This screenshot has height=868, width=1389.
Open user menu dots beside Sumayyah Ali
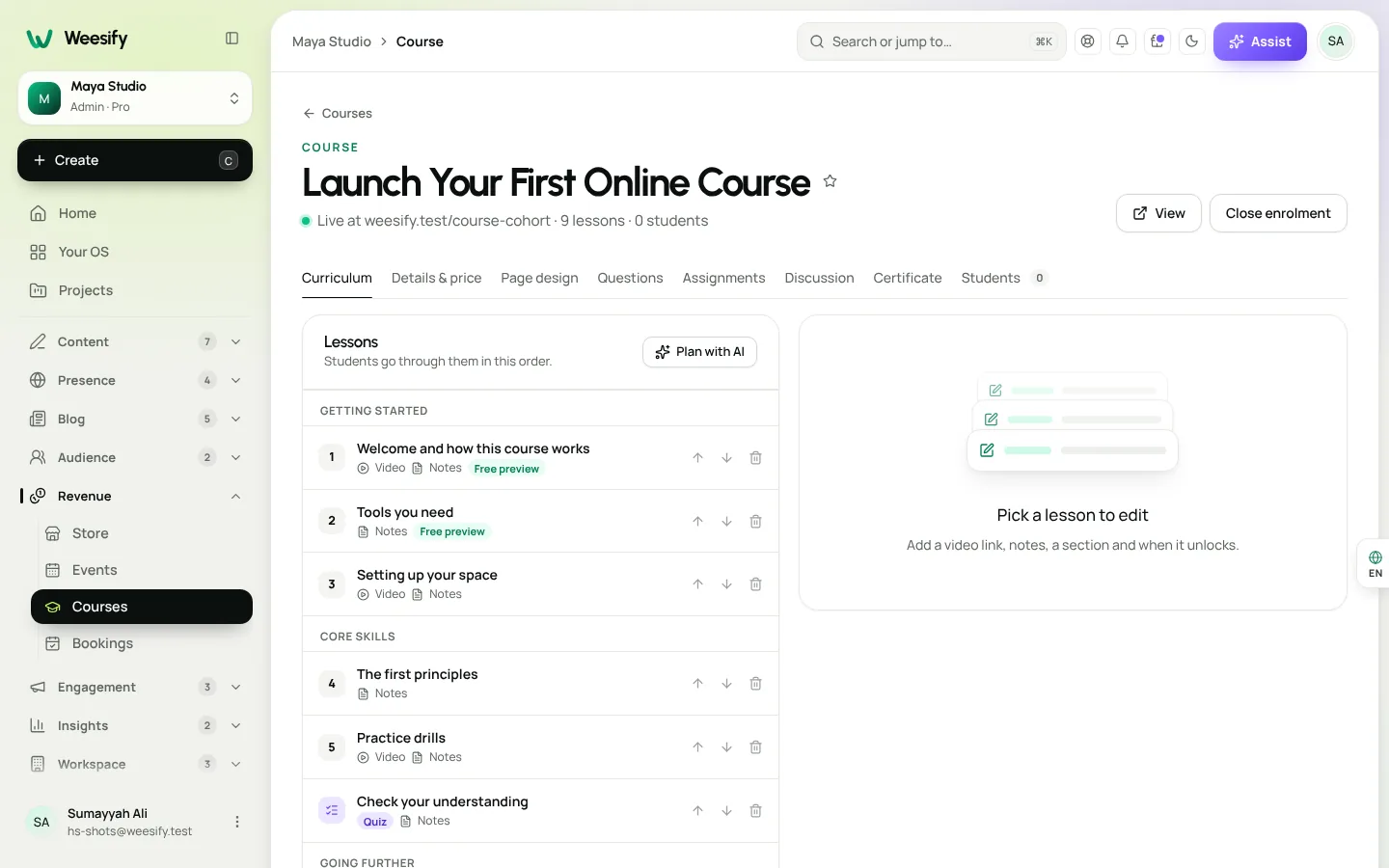click(x=237, y=822)
